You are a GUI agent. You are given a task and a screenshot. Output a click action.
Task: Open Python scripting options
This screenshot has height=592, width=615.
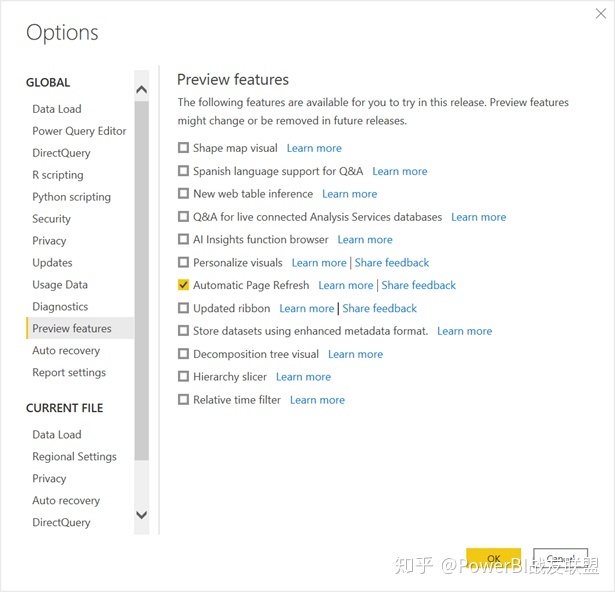(71, 197)
